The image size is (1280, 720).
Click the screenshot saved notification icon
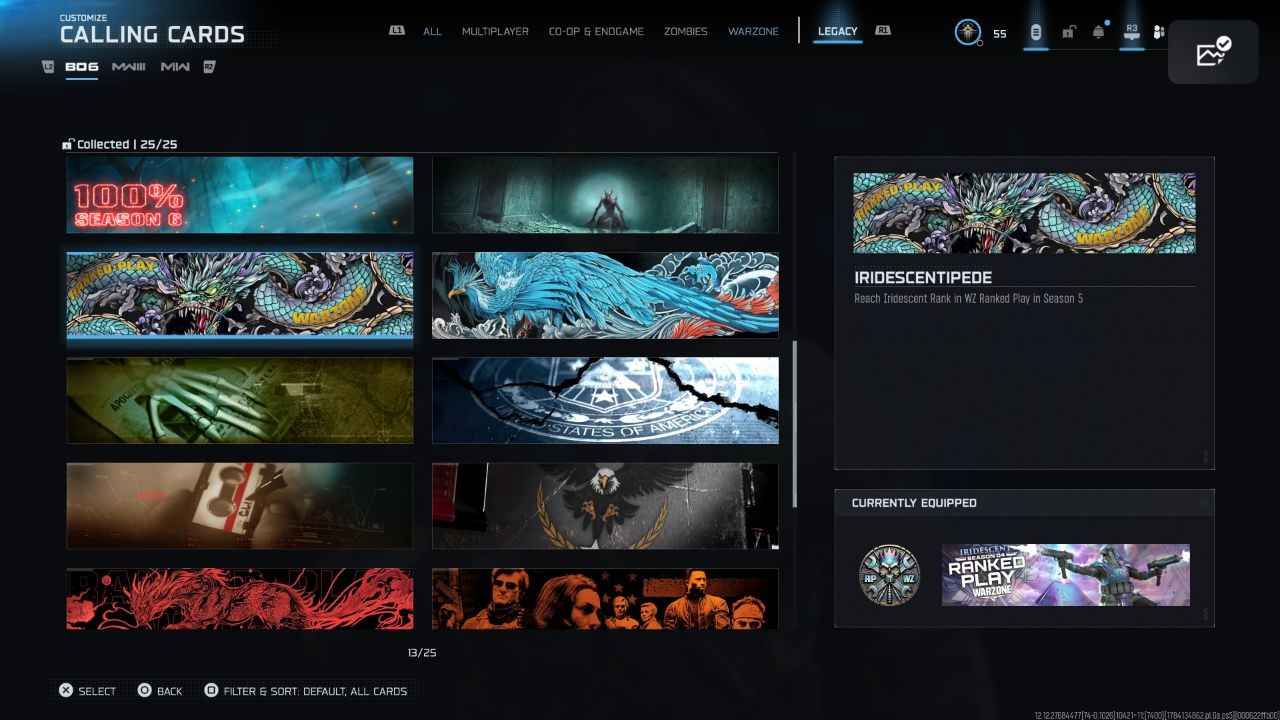click(1213, 52)
